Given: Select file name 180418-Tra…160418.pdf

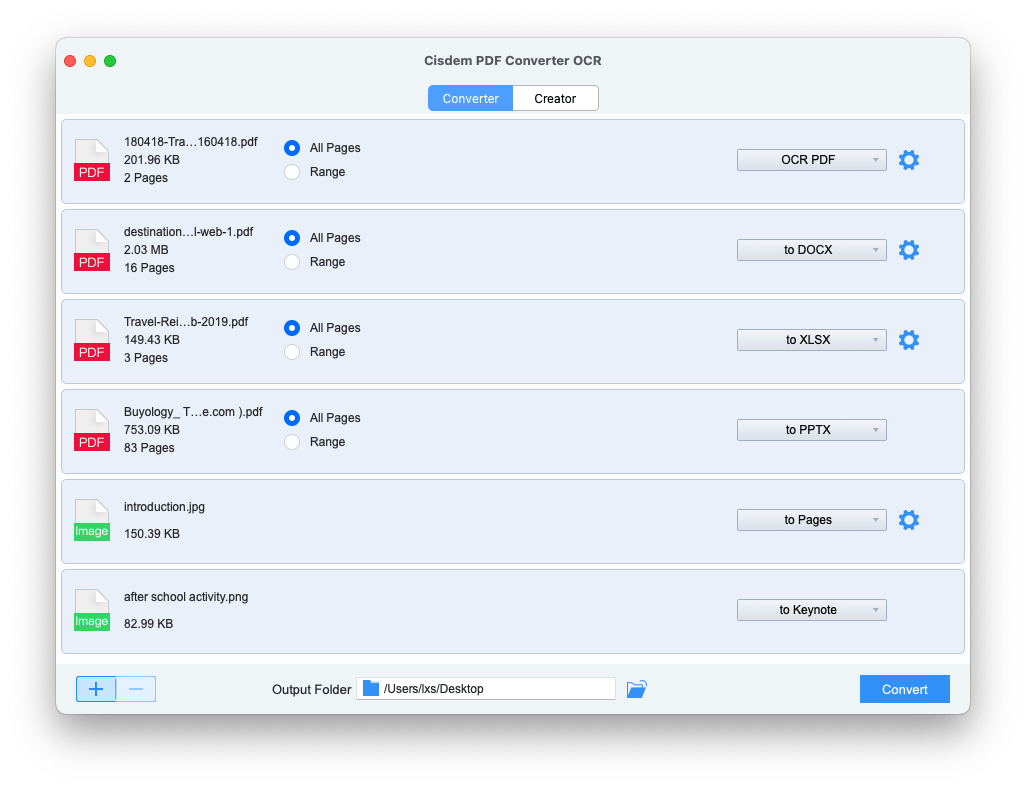Looking at the screenshot, I should (190, 142).
